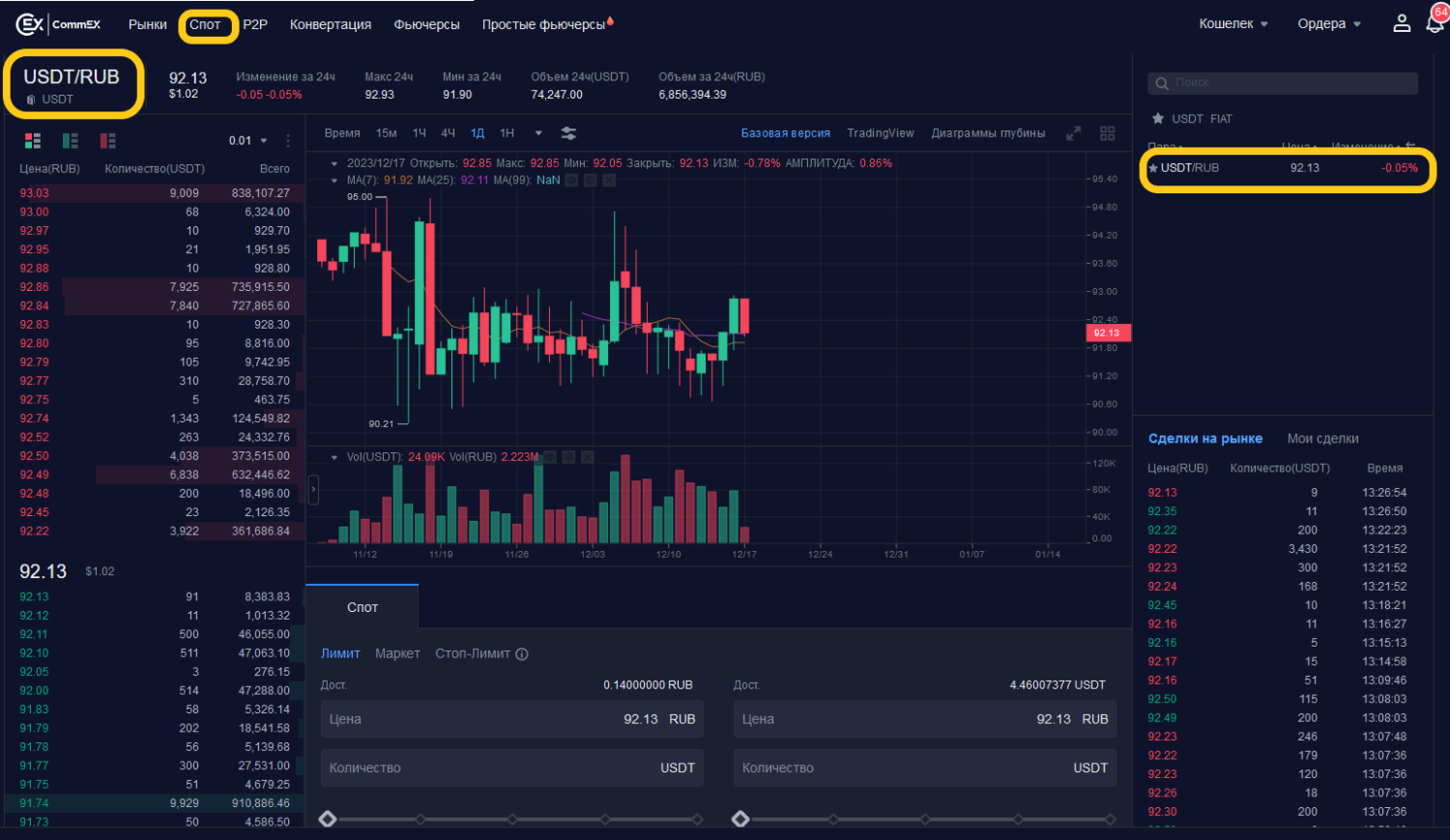The width and height of the screenshot is (1450, 840).
Task: Toggle favorite star on USDT/RUB row
Action: click(x=1153, y=168)
